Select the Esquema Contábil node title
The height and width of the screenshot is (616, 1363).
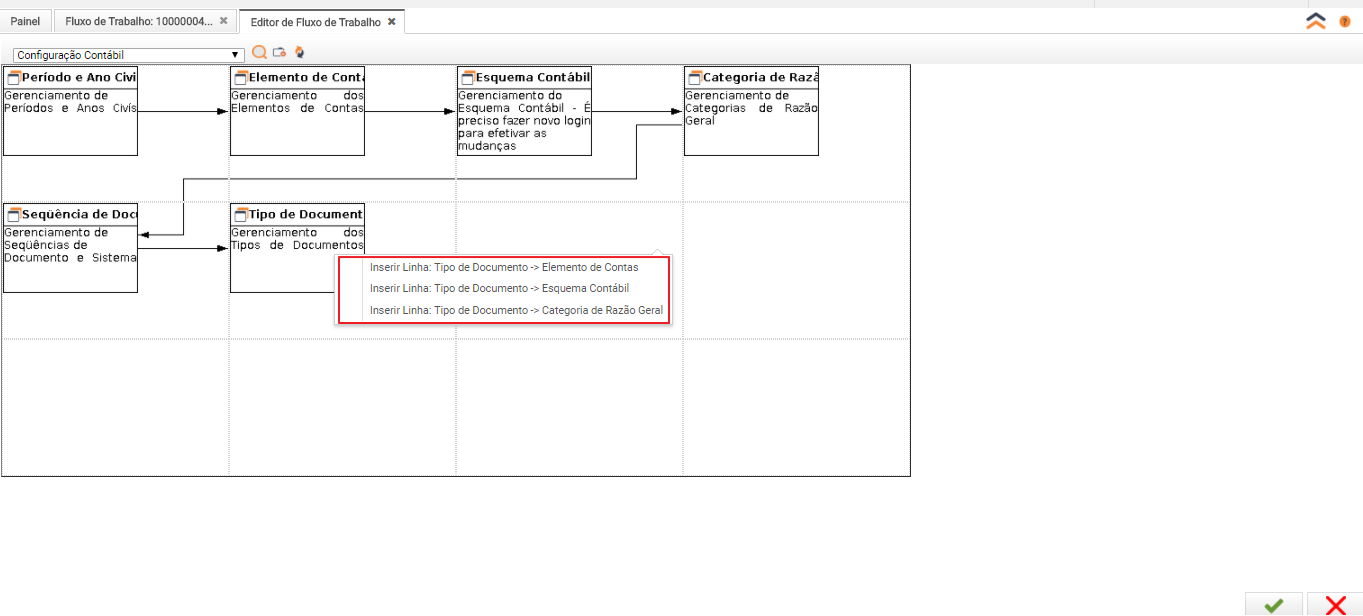[533, 77]
